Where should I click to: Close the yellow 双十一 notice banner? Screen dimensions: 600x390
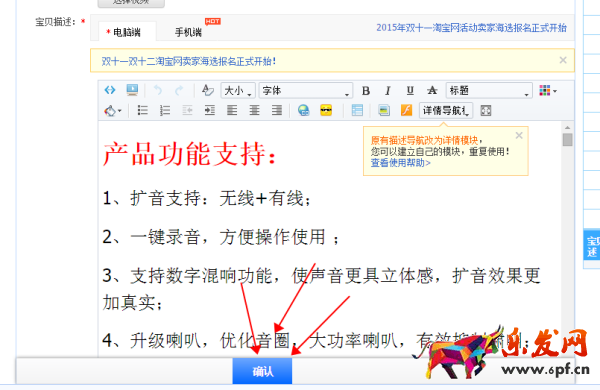(562, 60)
